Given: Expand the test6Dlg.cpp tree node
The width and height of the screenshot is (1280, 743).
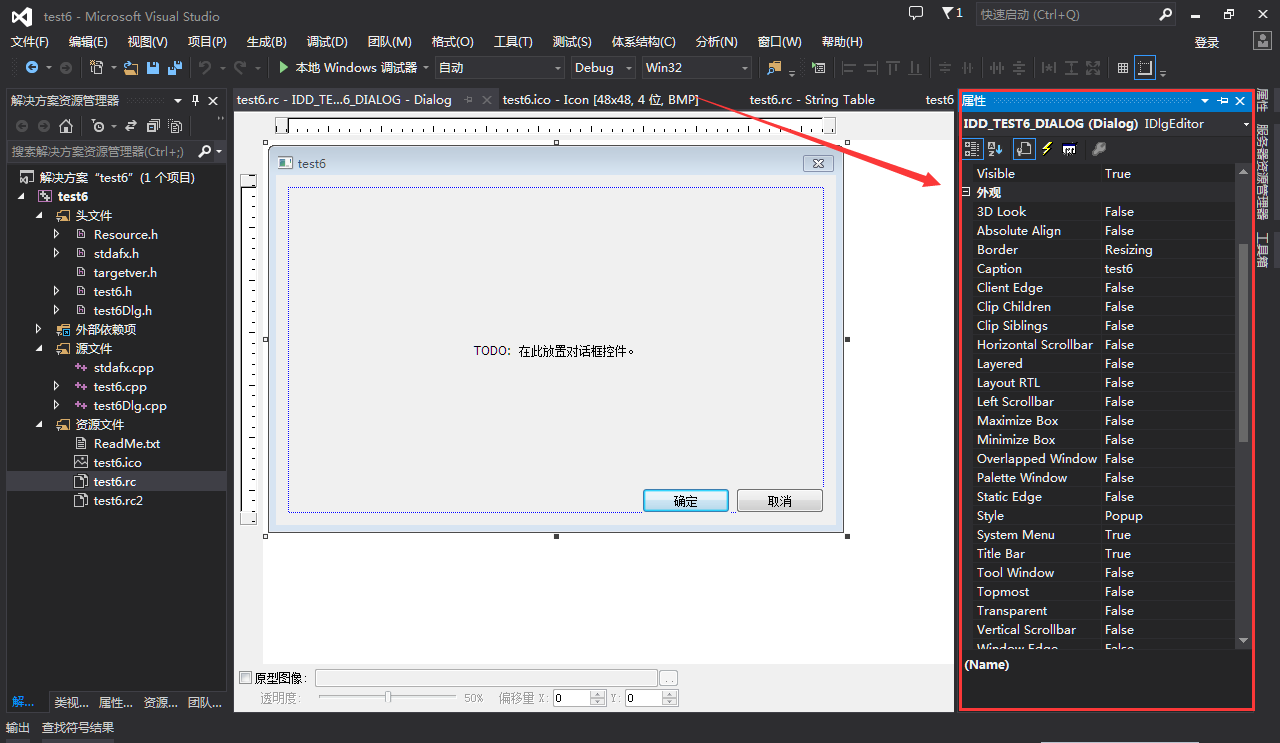Looking at the screenshot, I should coord(57,405).
